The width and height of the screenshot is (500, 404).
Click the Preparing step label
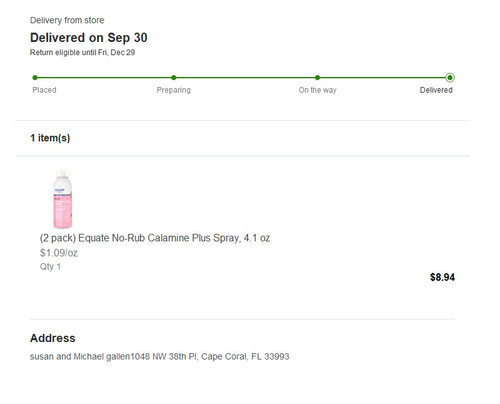click(x=174, y=90)
